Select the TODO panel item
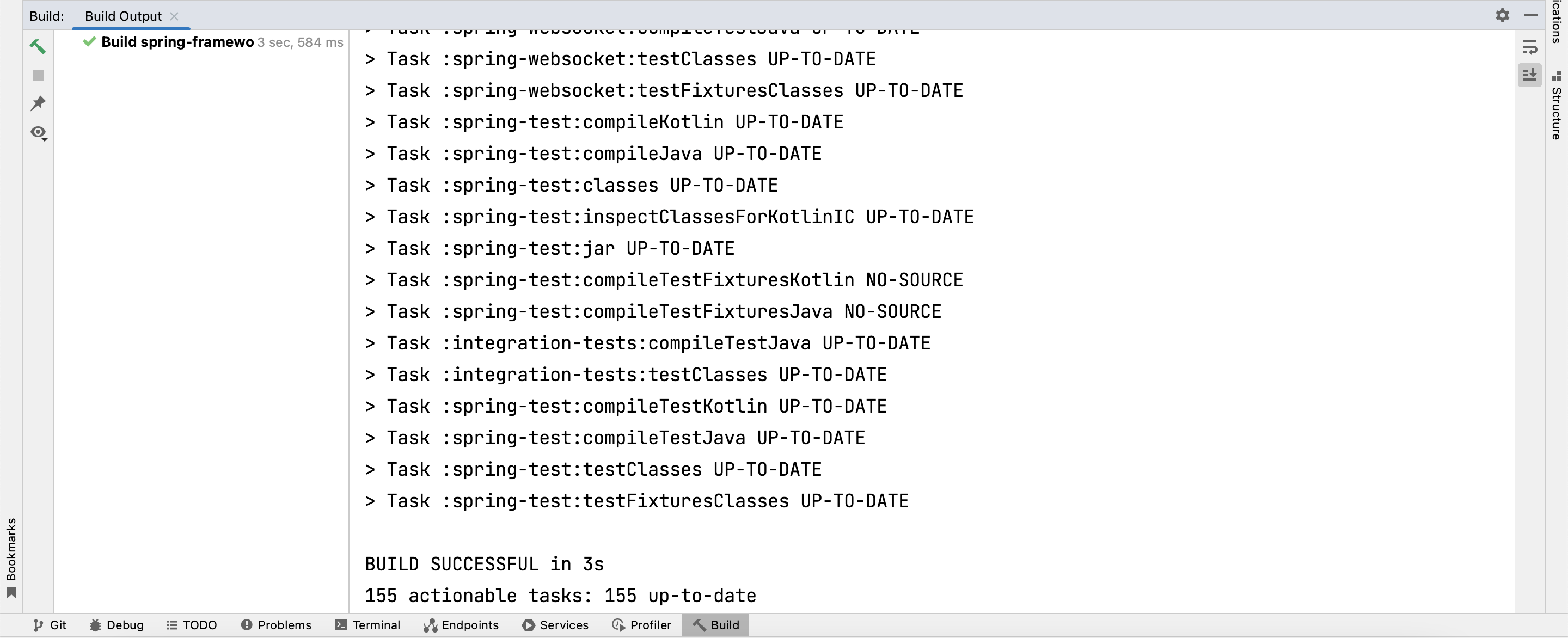Viewport: 1568px width, 638px height. pos(200,624)
